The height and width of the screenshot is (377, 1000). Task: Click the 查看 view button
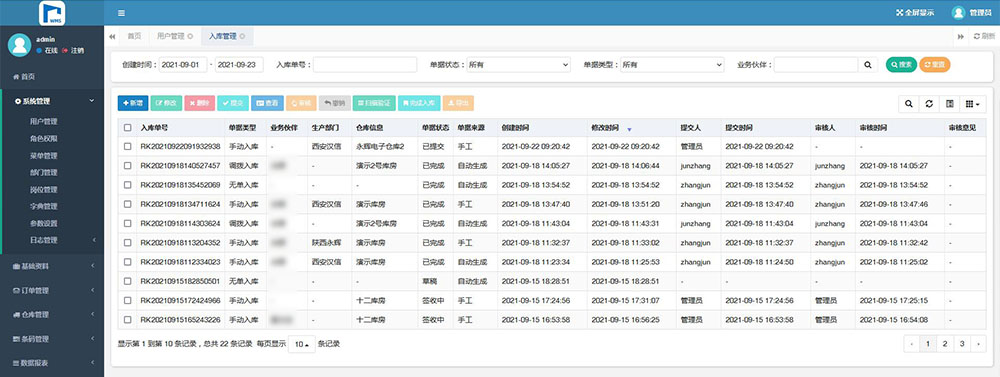pyautogui.click(x=267, y=103)
